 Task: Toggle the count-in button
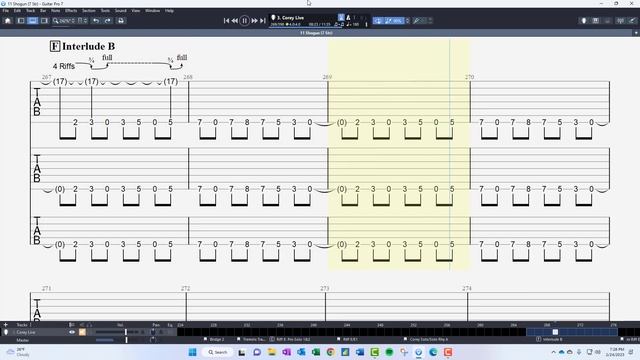click(x=341, y=18)
